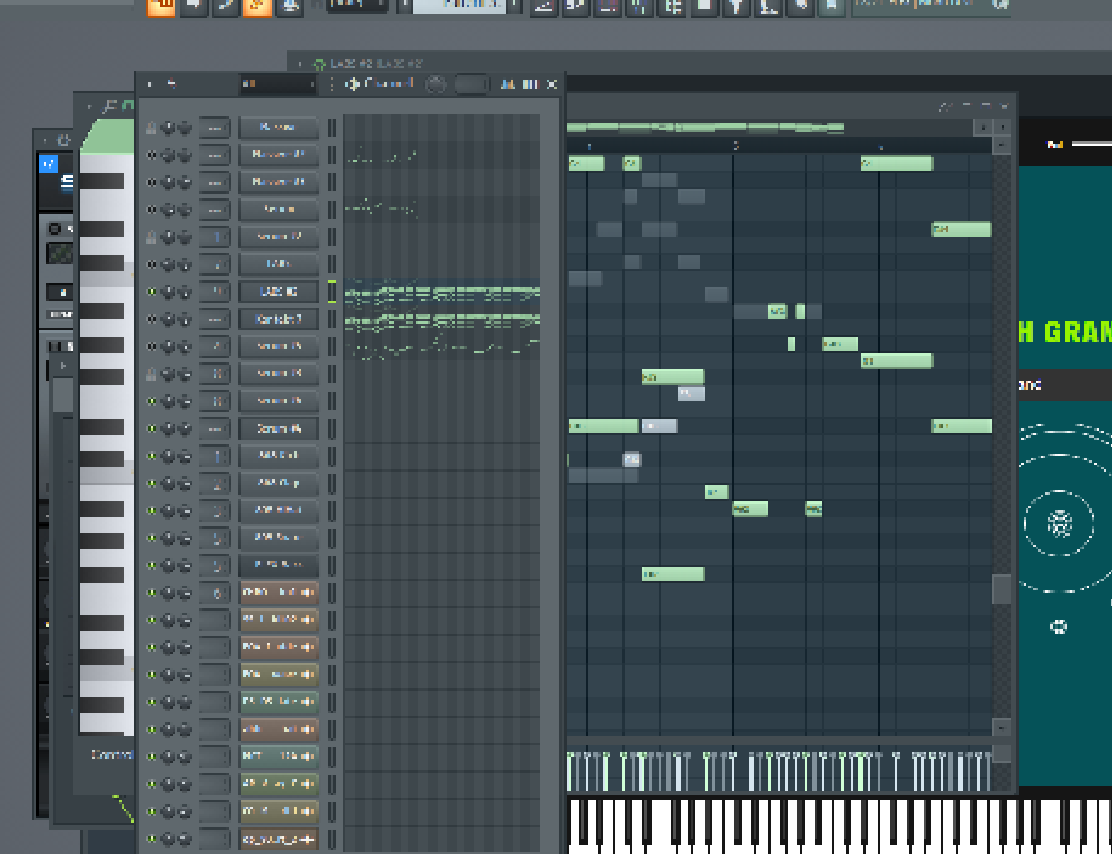Open the LABS #2 channel button
The width and height of the screenshot is (1112, 854).
[x=279, y=292]
